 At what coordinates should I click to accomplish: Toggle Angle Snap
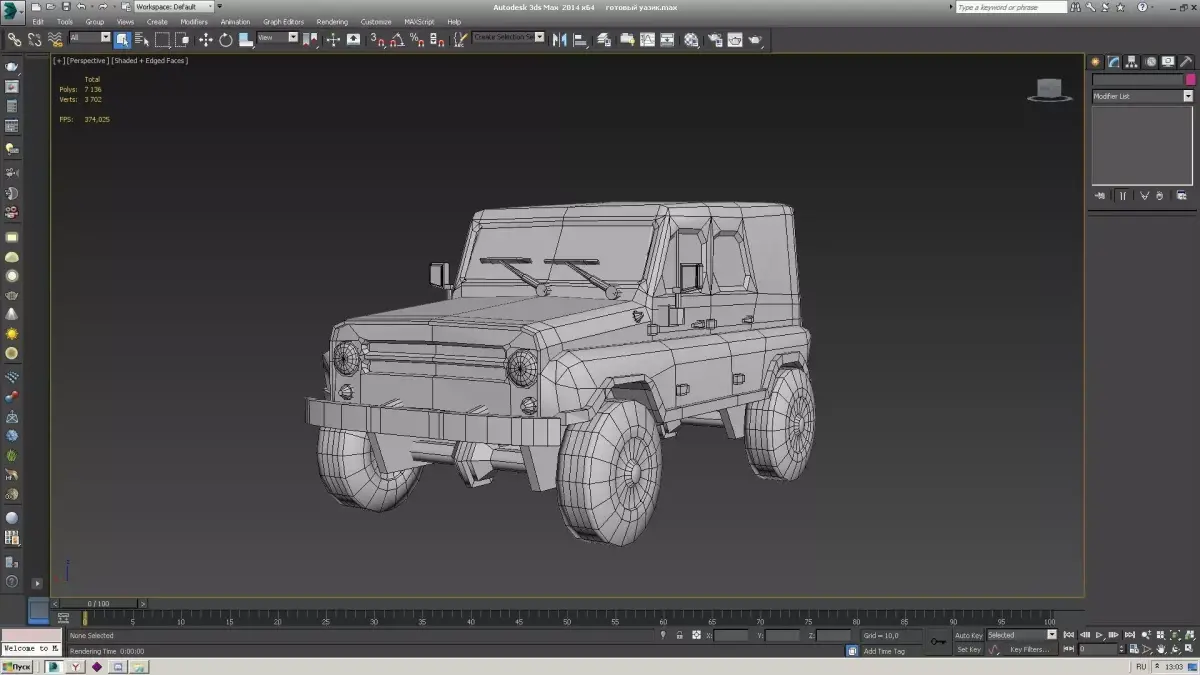397,39
